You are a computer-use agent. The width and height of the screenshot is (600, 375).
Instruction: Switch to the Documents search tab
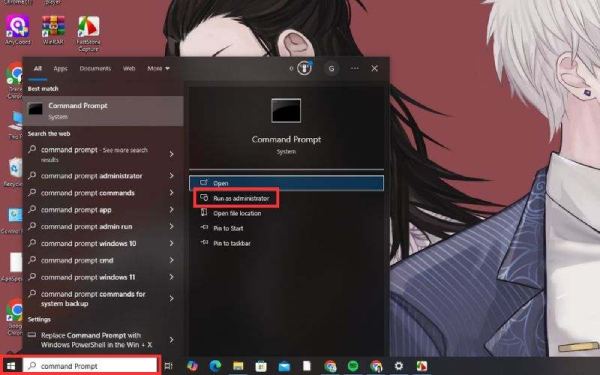coord(95,68)
